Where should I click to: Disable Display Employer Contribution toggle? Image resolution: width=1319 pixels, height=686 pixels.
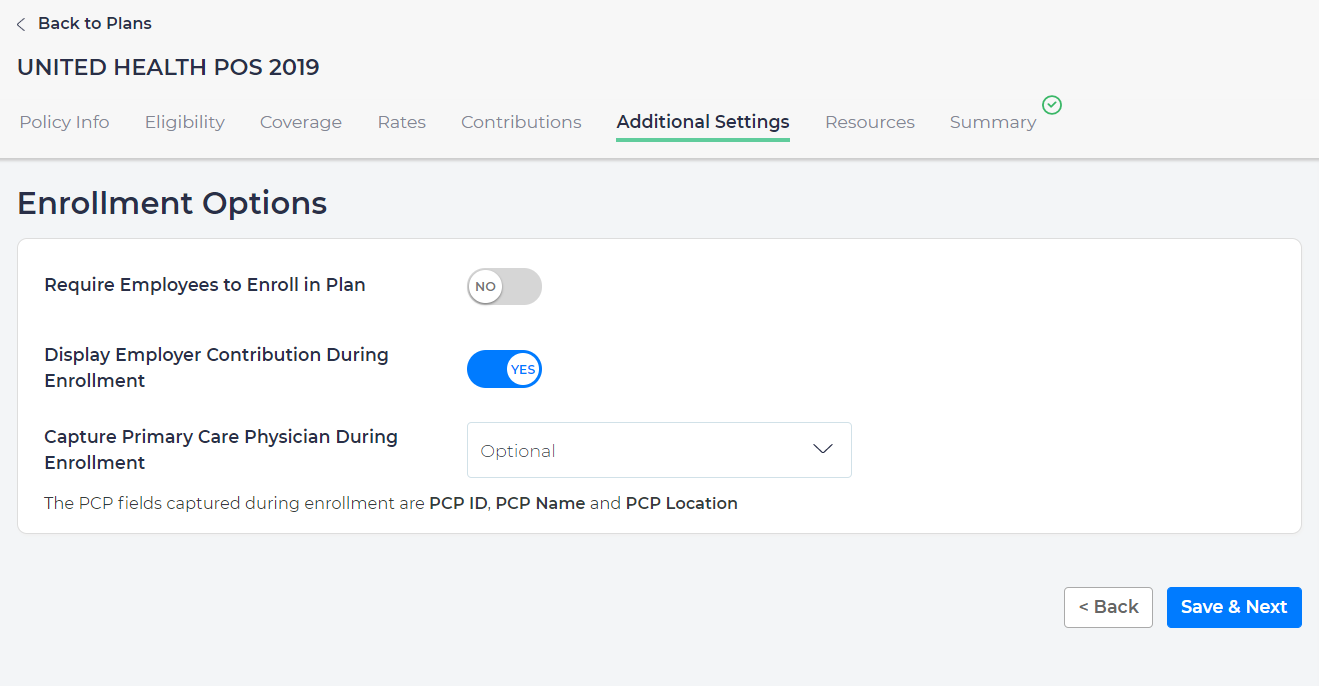click(x=504, y=369)
